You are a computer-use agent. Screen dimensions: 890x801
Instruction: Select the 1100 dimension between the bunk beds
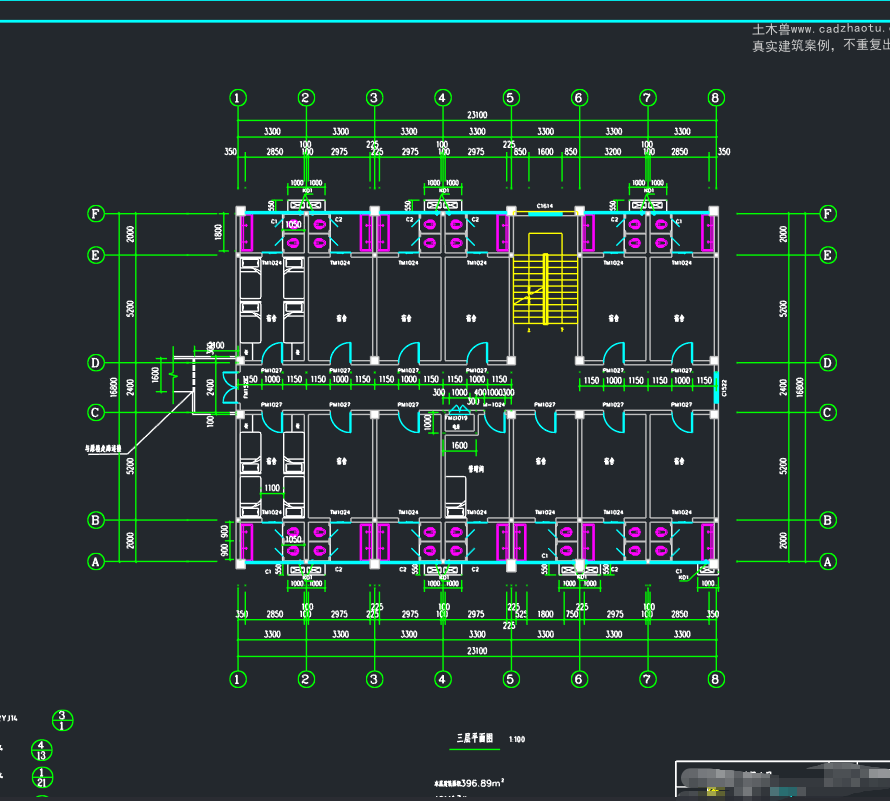(x=272, y=488)
